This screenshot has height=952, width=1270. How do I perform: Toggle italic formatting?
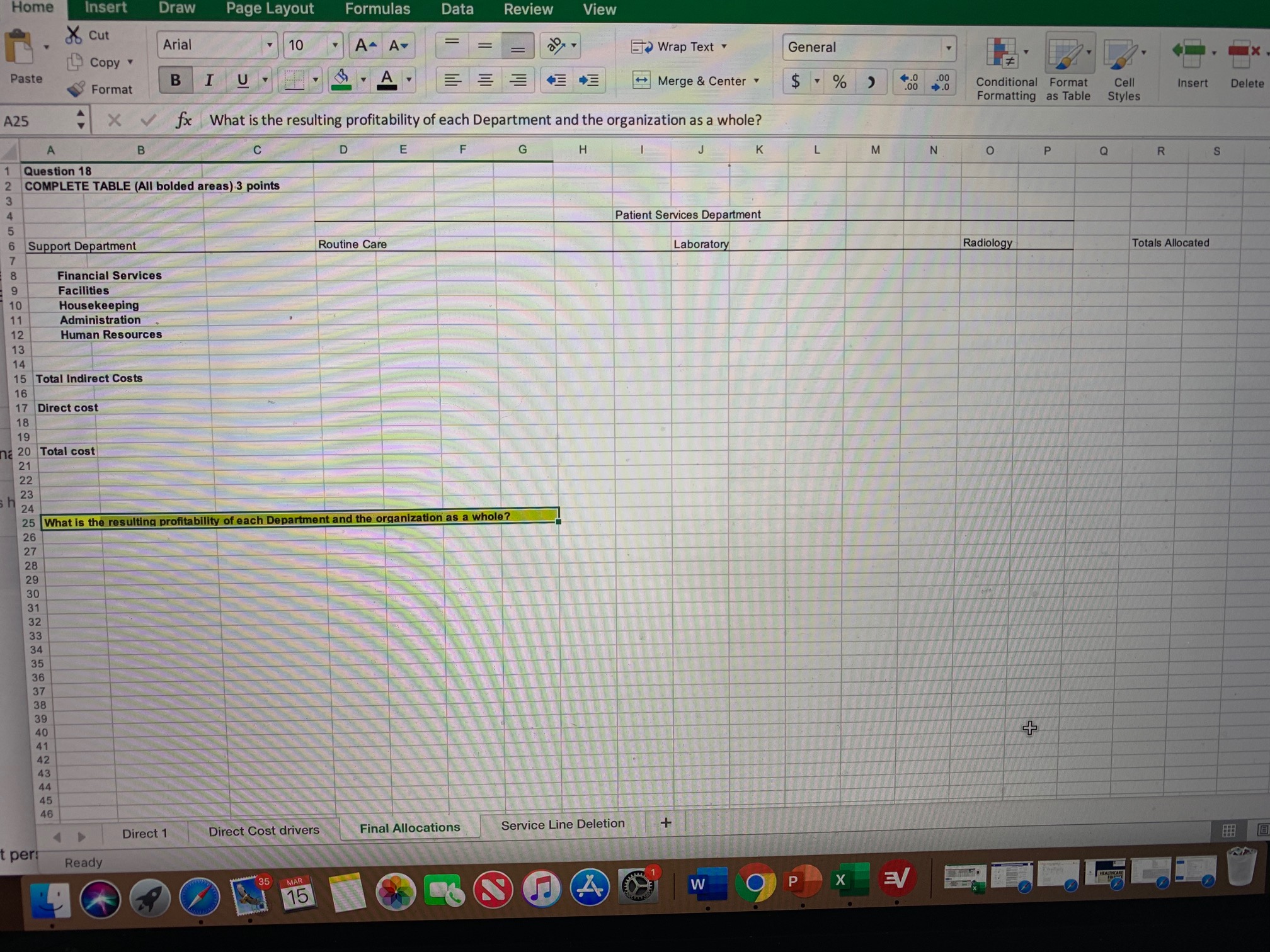click(209, 80)
